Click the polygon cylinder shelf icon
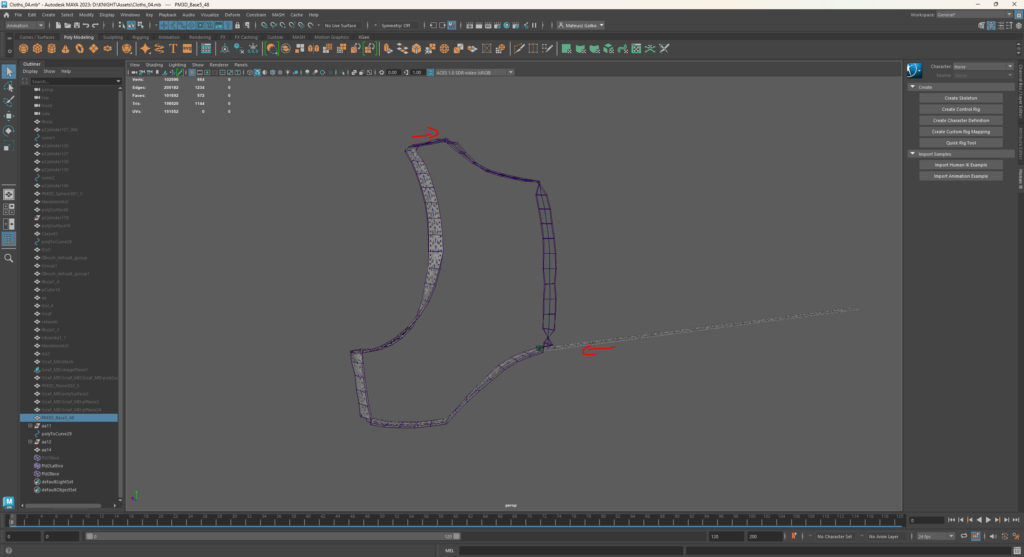This screenshot has height=557, width=1024. pyautogui.click(x=51, y=48)
